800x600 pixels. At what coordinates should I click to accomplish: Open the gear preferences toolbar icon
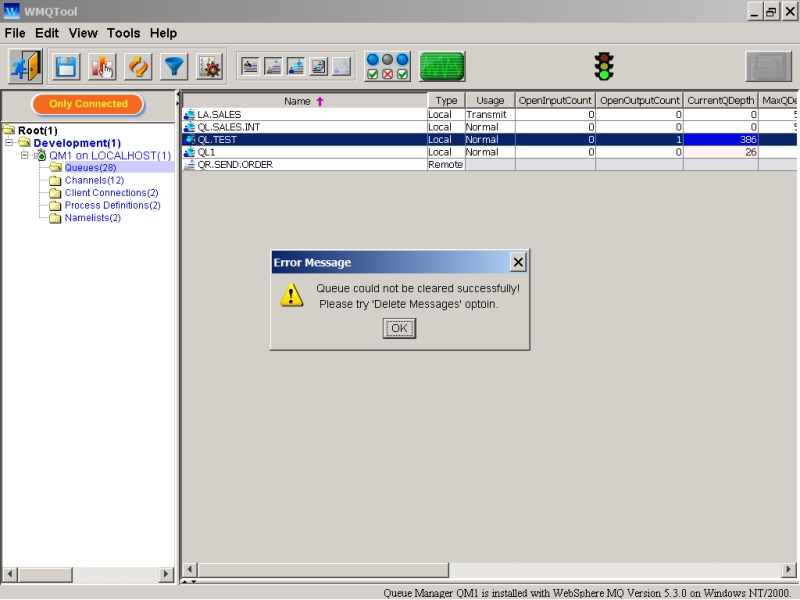[210, 67]
